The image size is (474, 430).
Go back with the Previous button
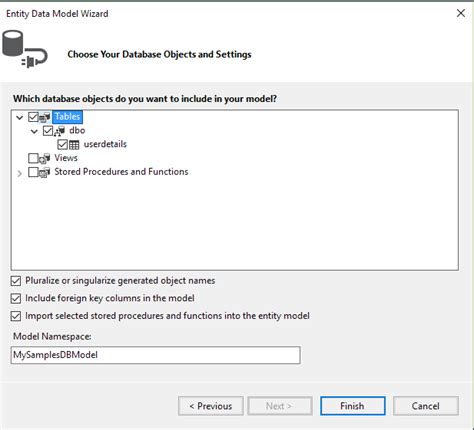211,406
